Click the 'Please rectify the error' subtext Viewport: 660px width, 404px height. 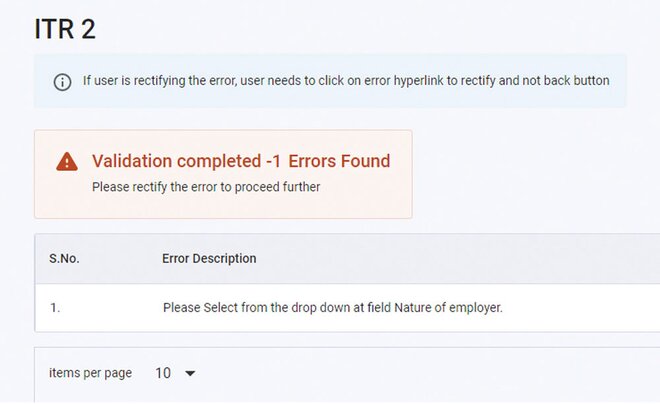(x=205, y=186)
